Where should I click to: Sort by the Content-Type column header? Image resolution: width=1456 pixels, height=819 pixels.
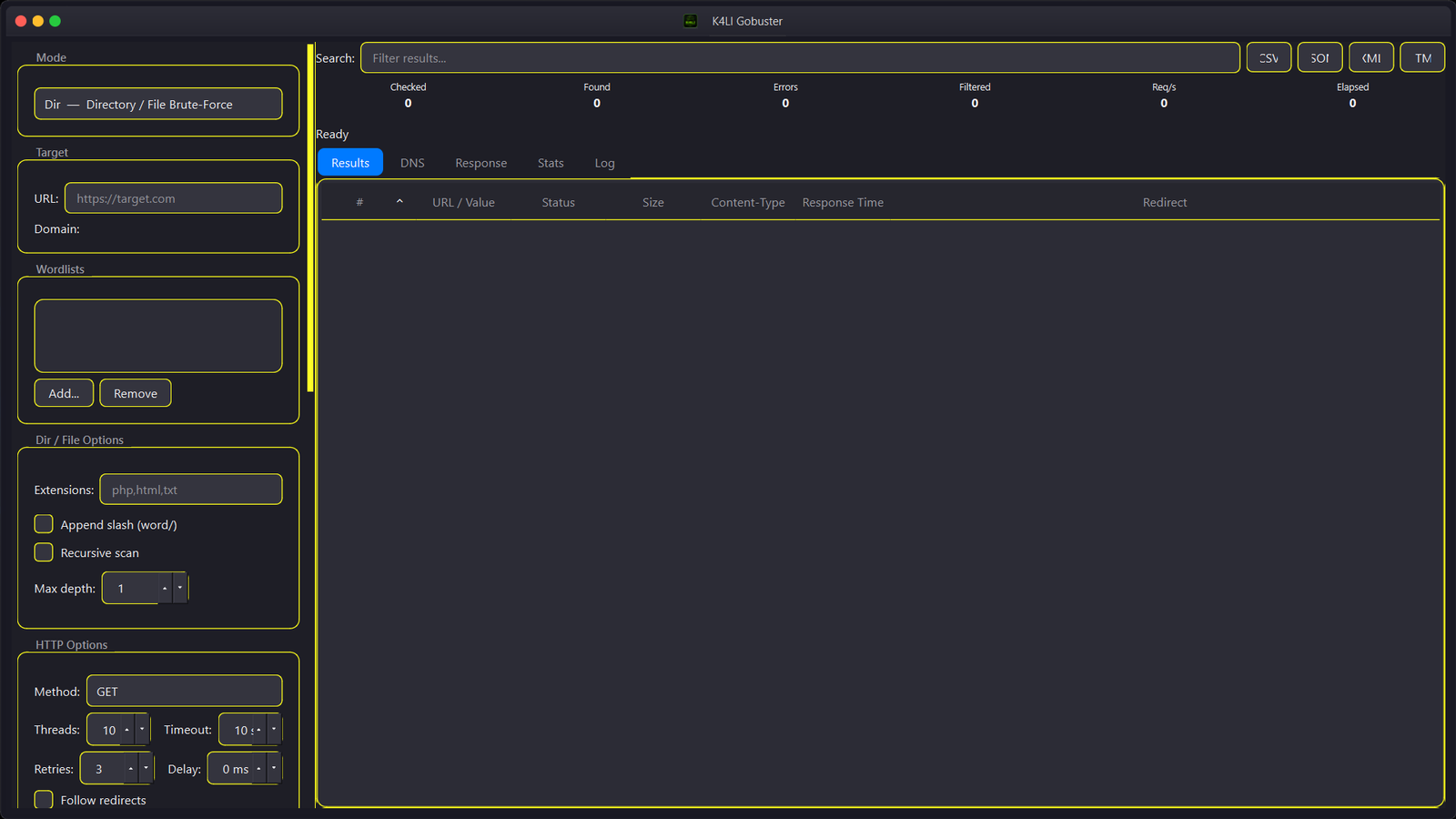[748, 202]
